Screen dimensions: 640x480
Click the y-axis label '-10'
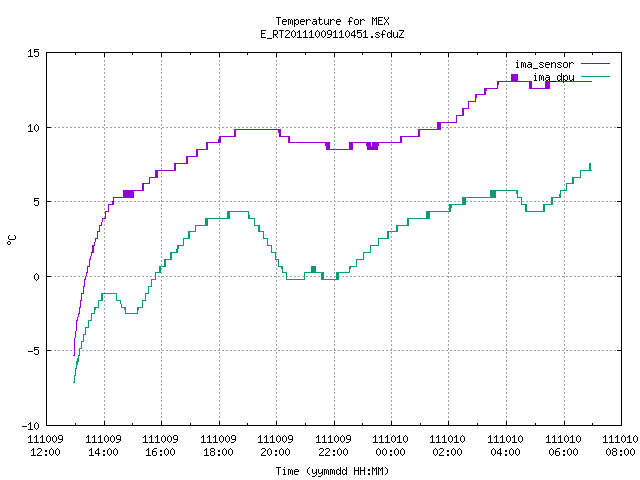(x=31, y=426)
